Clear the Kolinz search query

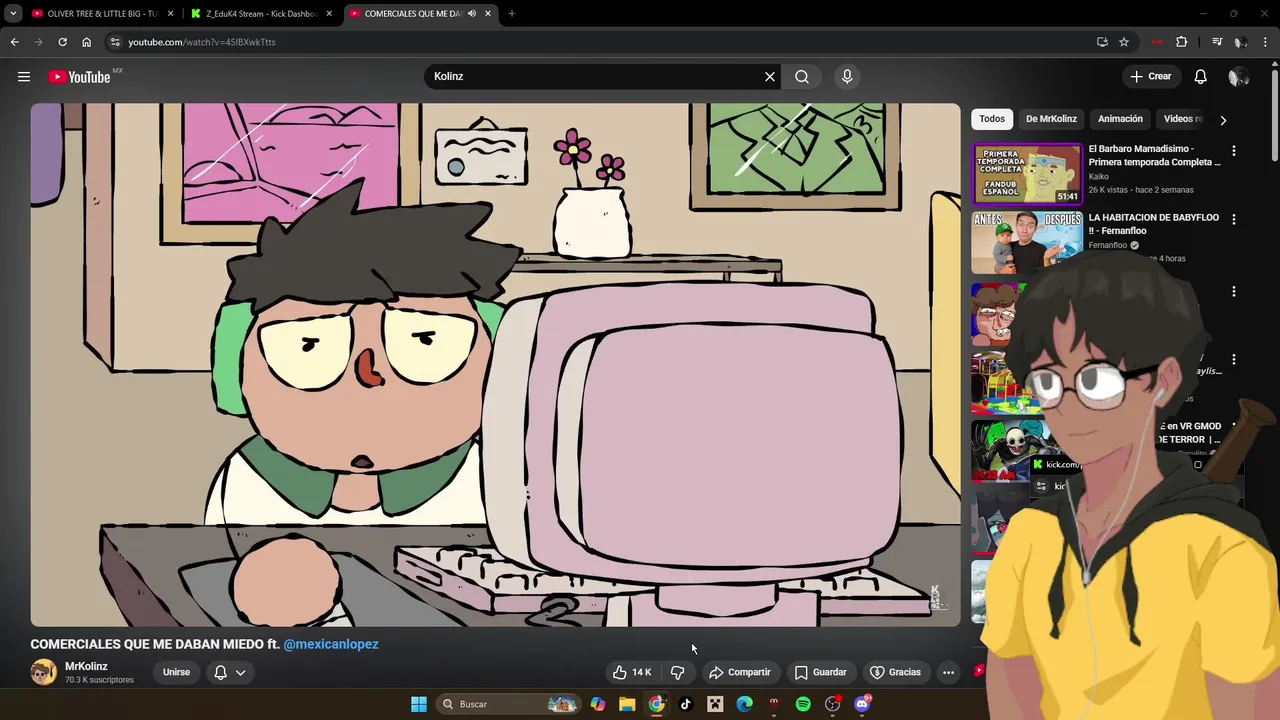tap(770, 77)
